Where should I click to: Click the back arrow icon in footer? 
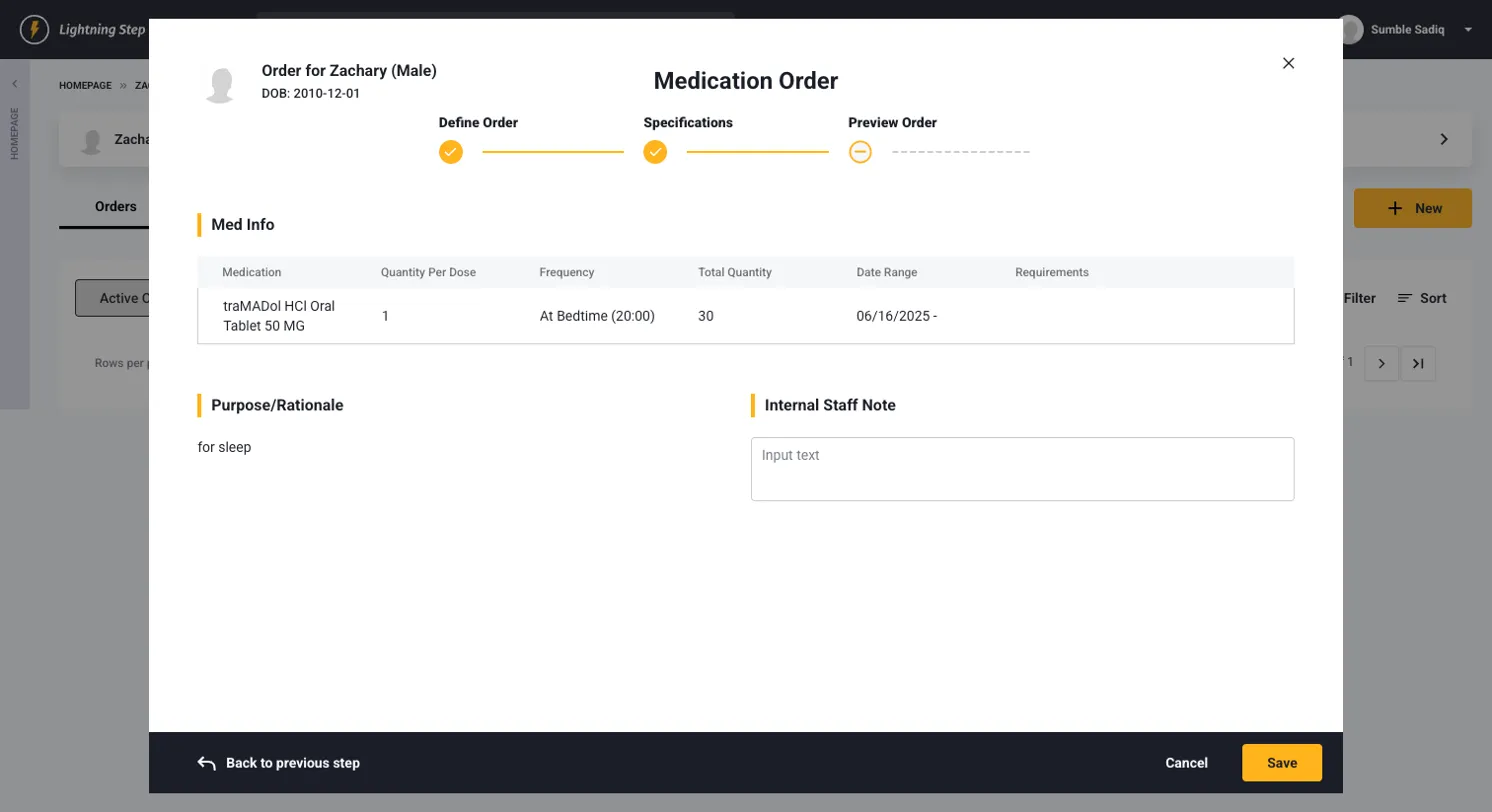pos(207,763)
